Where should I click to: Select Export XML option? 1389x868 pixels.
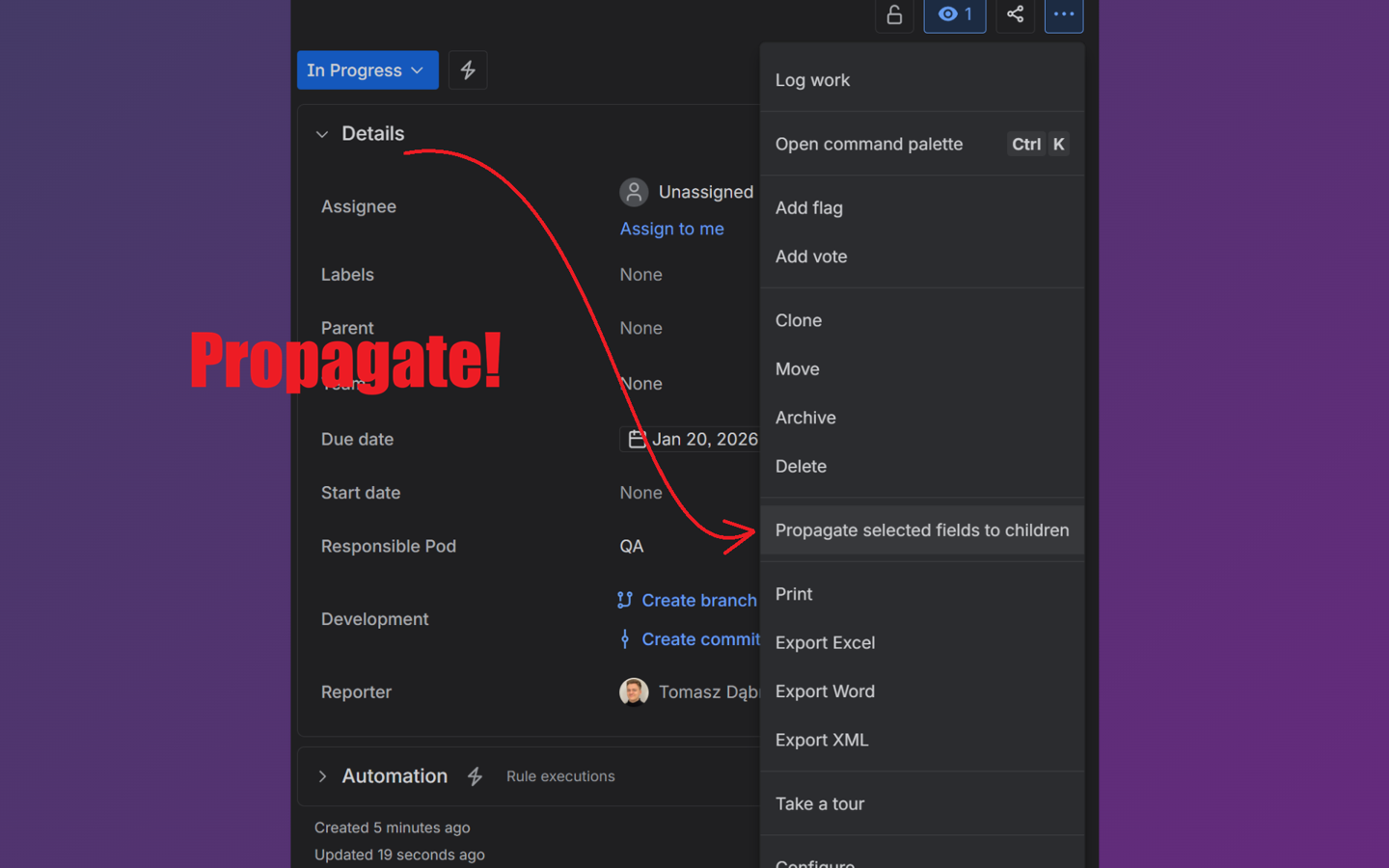pos(922,740)
